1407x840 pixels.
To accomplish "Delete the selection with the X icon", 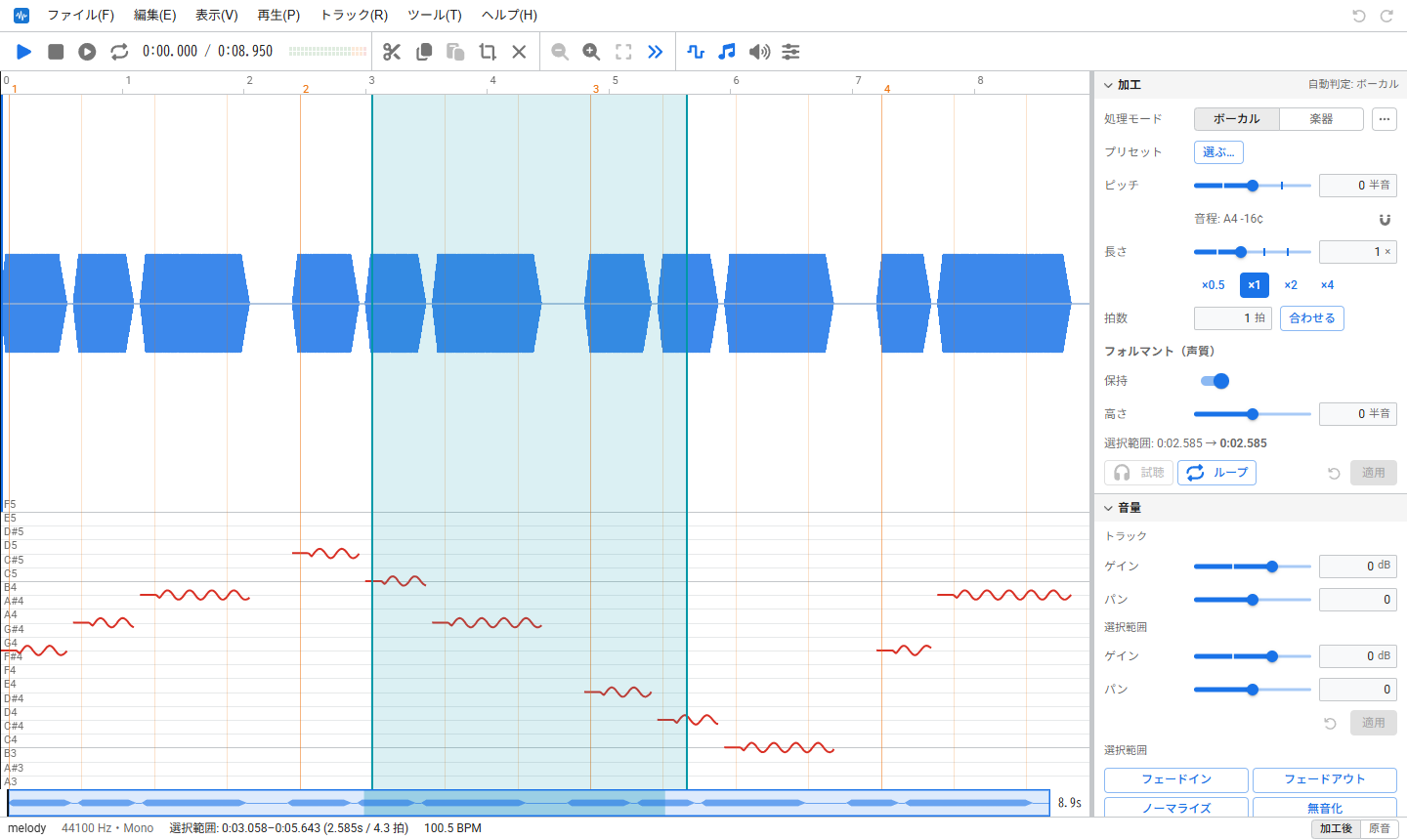I will [x=519, y=52].
